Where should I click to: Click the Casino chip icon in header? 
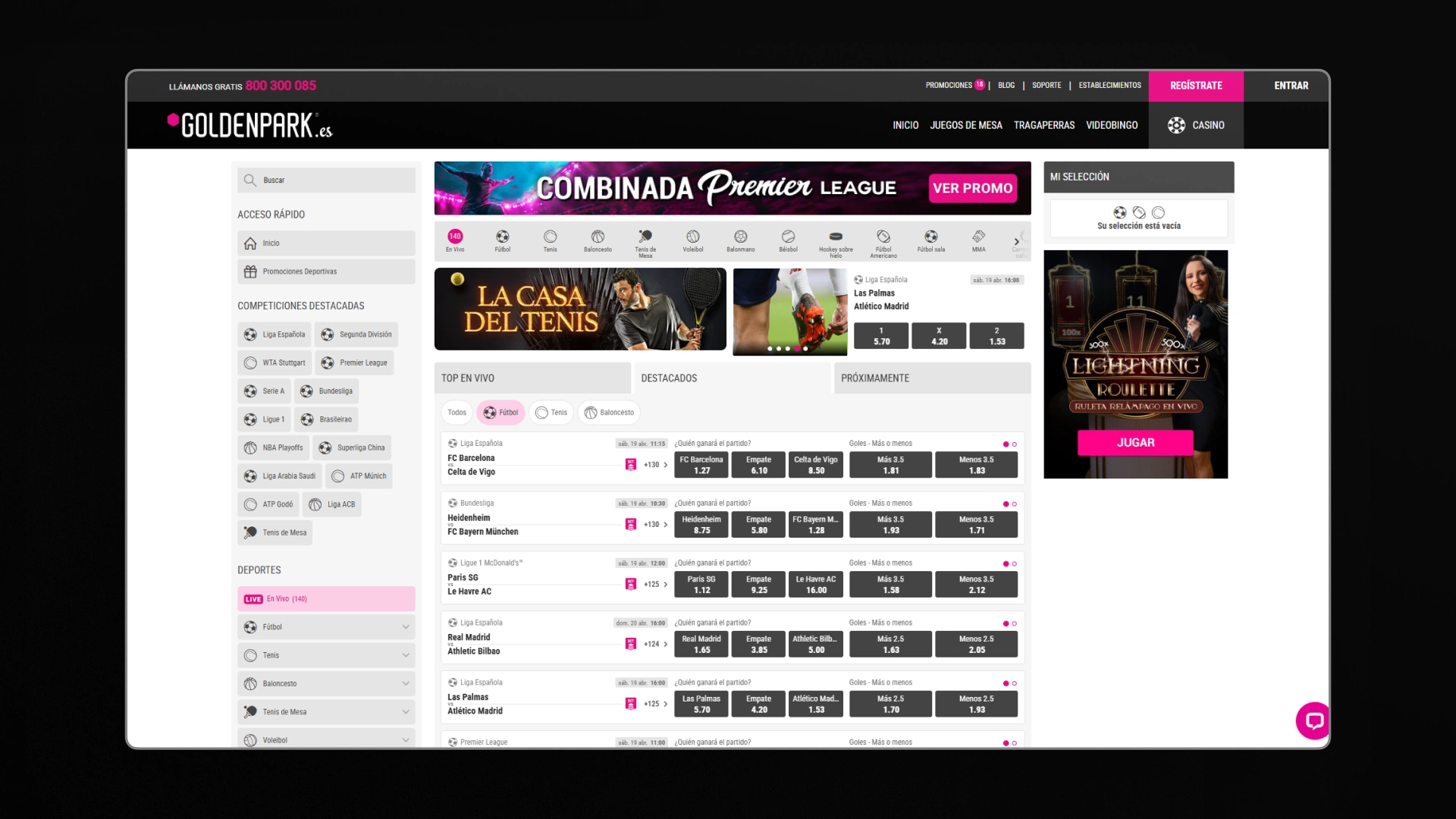click(1176, 125)
